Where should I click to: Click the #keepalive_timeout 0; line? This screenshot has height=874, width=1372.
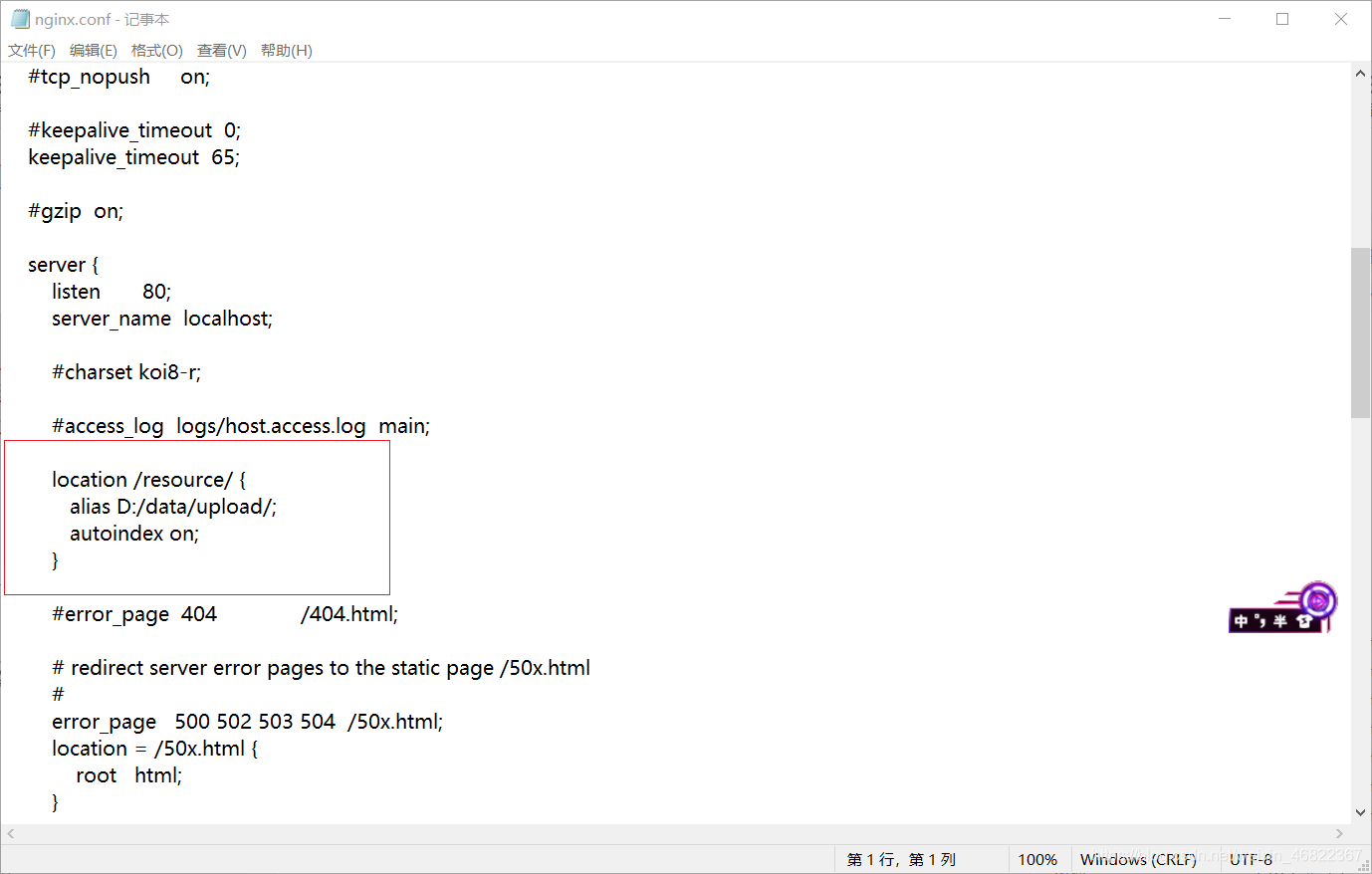click(x=134, y=131)
